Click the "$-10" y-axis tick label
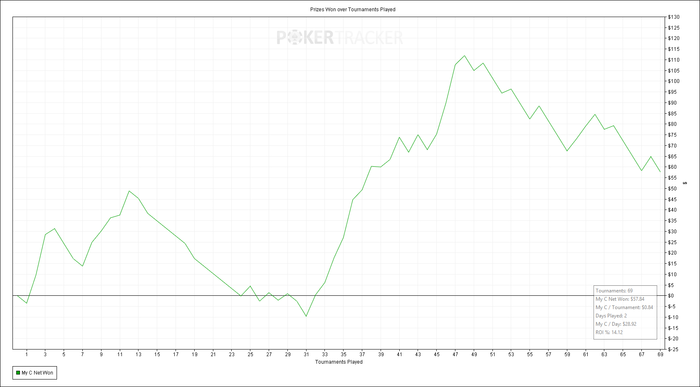Viewport: 700px width, 387px height. pos(673,317)
